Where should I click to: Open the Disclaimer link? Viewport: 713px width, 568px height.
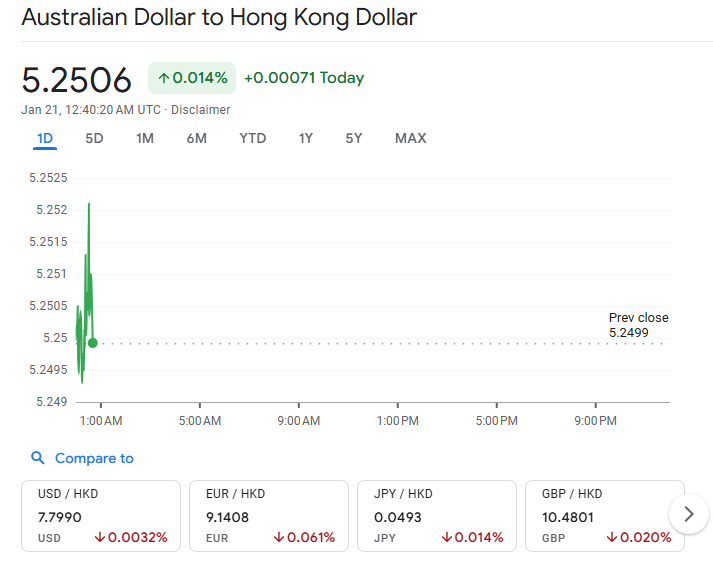(201, 110)
